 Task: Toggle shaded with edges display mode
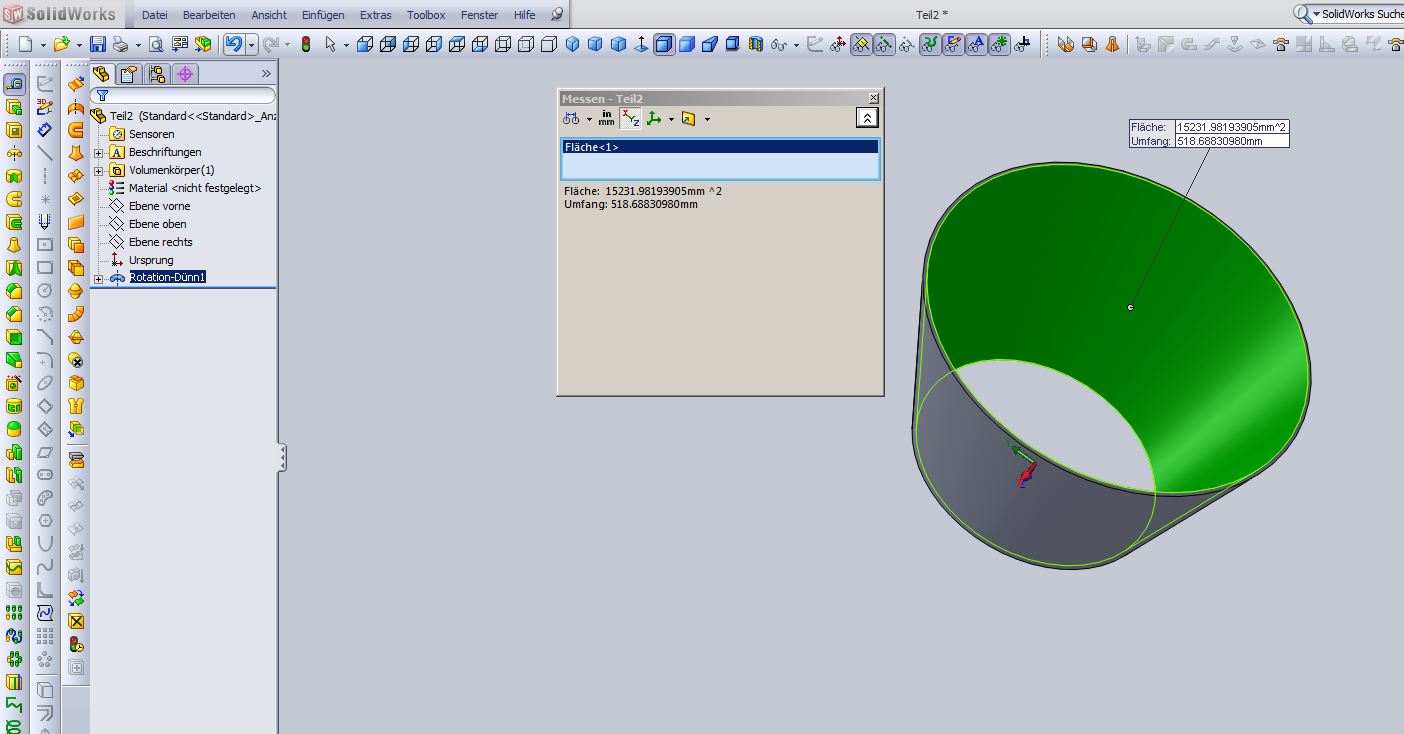pos(663,44)
